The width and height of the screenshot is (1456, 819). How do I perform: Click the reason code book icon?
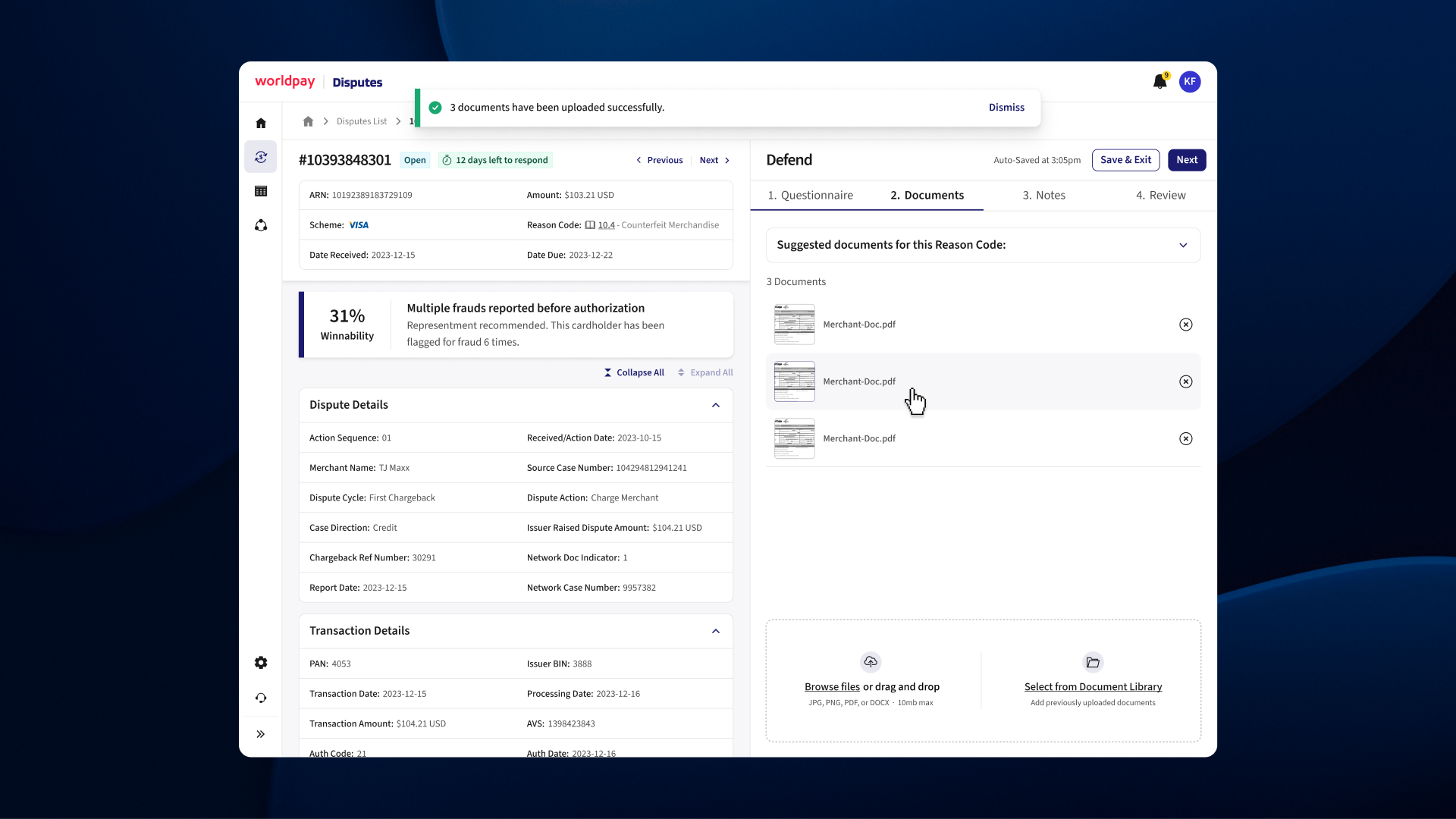pyautogui.click(x=590, y=225)
